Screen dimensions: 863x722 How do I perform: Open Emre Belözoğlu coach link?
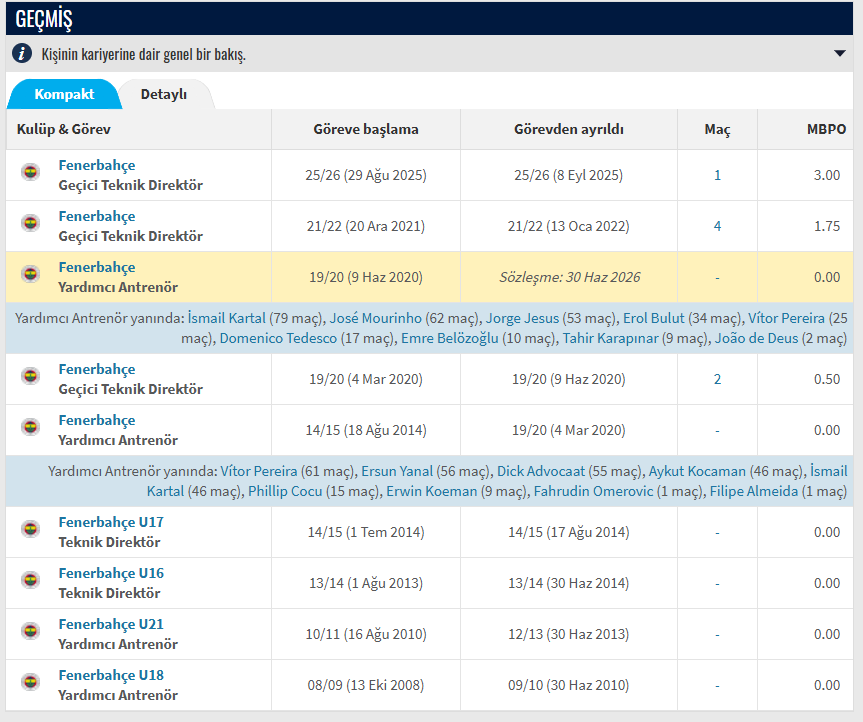[449, 338]
